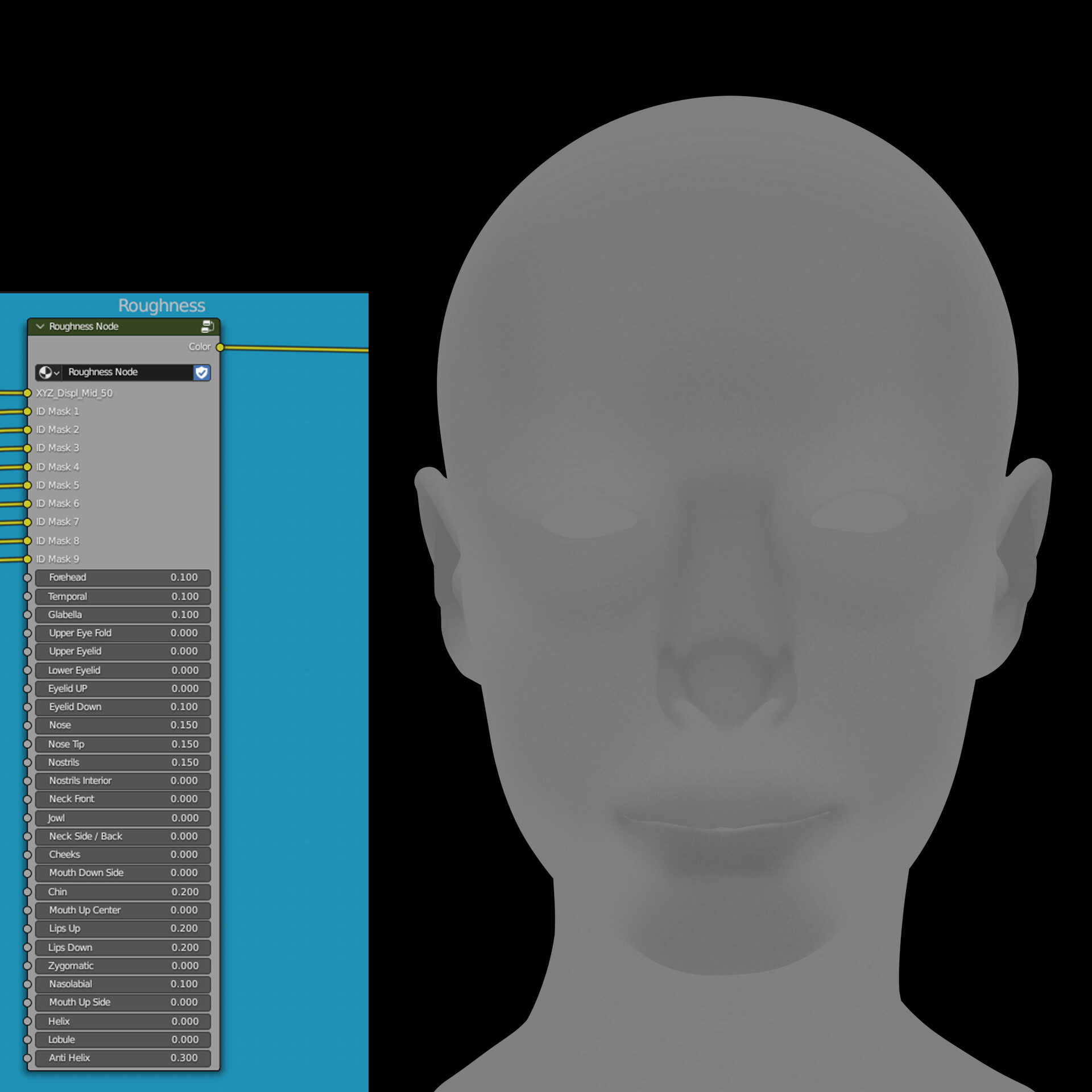Click the XYZ_Displ_Mid_50 input socket
The image size is (1092, 1092).
[27, 393]
